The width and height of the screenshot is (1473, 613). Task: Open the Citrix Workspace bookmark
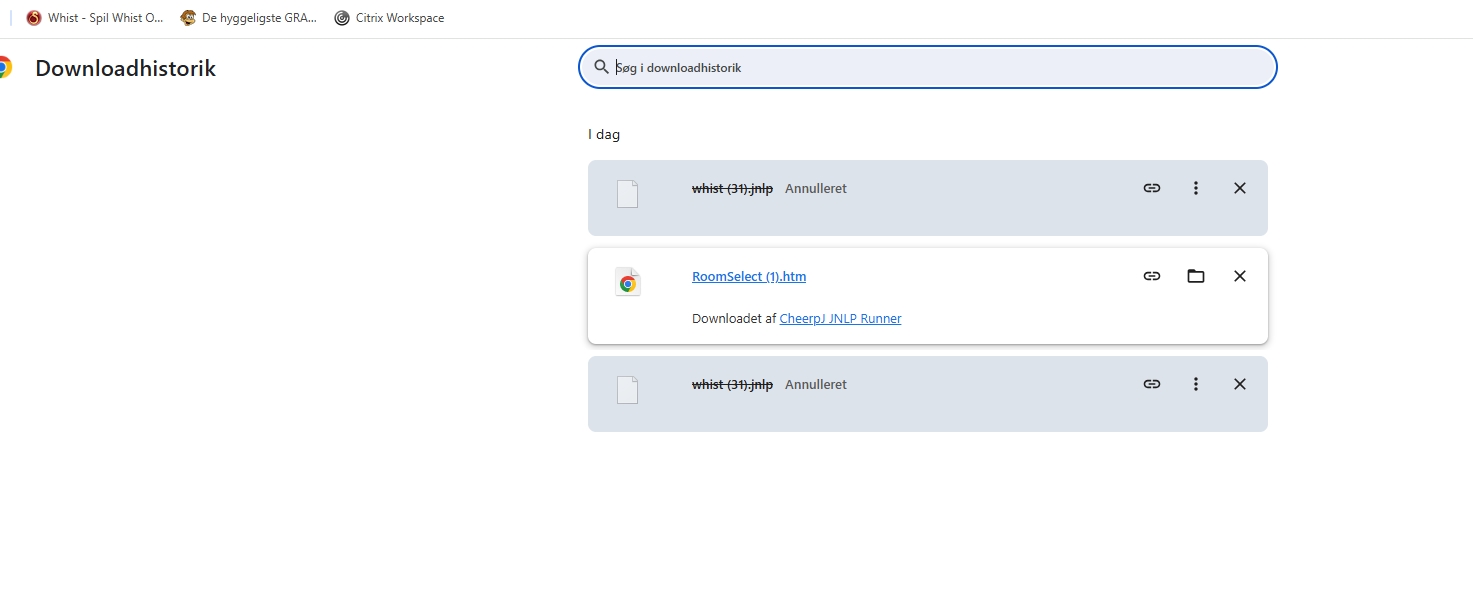(389, 18)
